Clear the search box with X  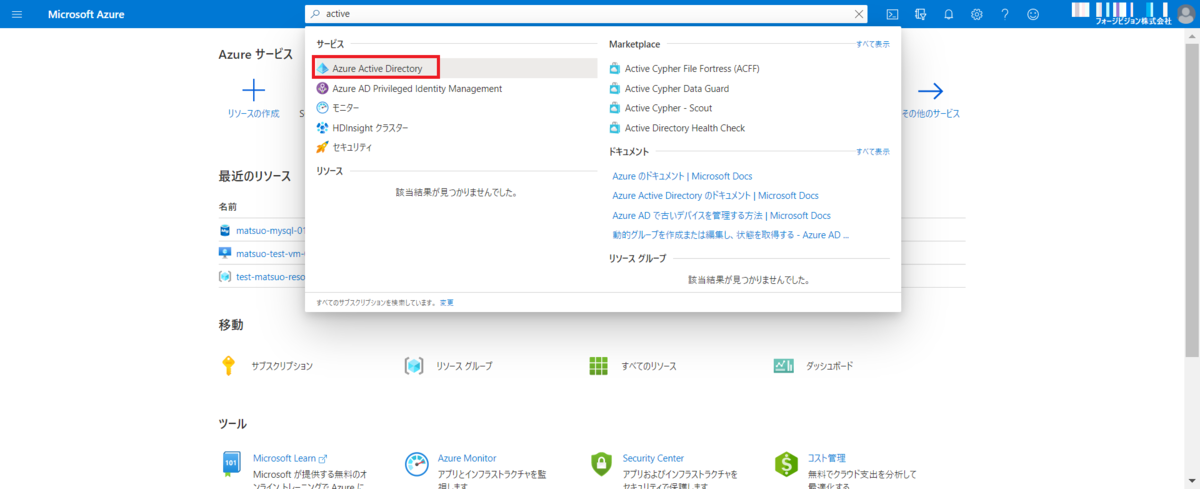pyautogui.click(x=859, y=14)
